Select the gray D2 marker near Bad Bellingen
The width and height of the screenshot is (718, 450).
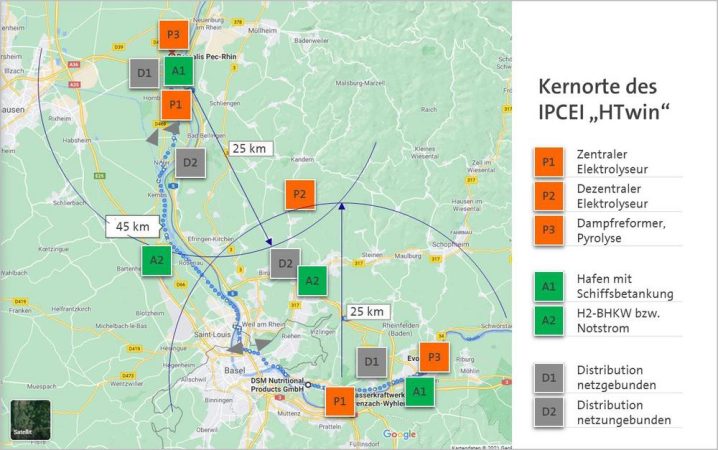(x=190, y=162)
